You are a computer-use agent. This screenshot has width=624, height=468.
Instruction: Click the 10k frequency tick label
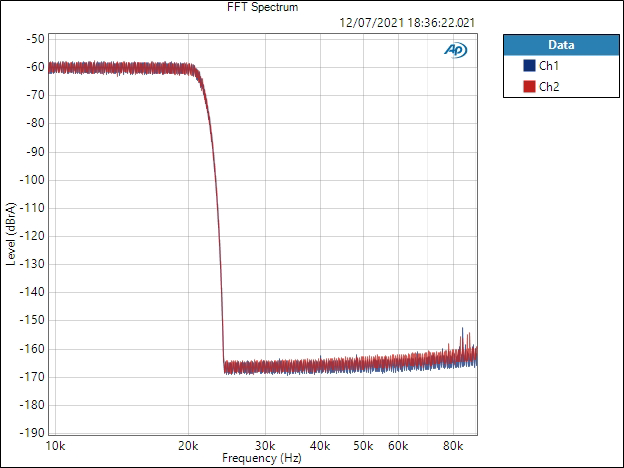(55, 446)
